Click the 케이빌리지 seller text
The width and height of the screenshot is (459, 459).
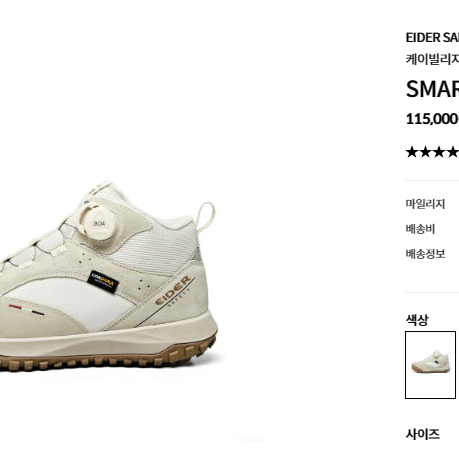432,59
